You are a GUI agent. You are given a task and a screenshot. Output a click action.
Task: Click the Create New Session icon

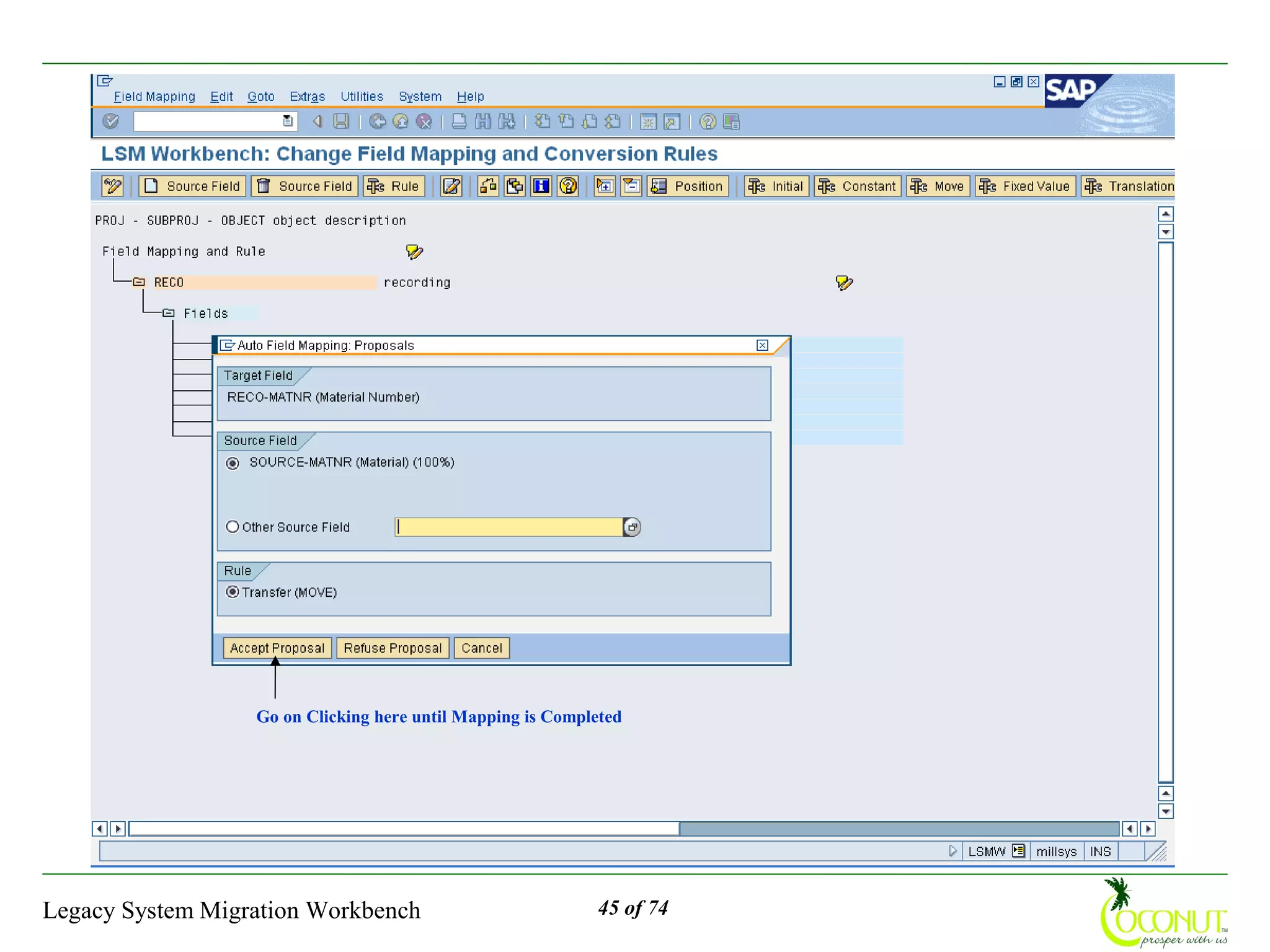(648, 122)
